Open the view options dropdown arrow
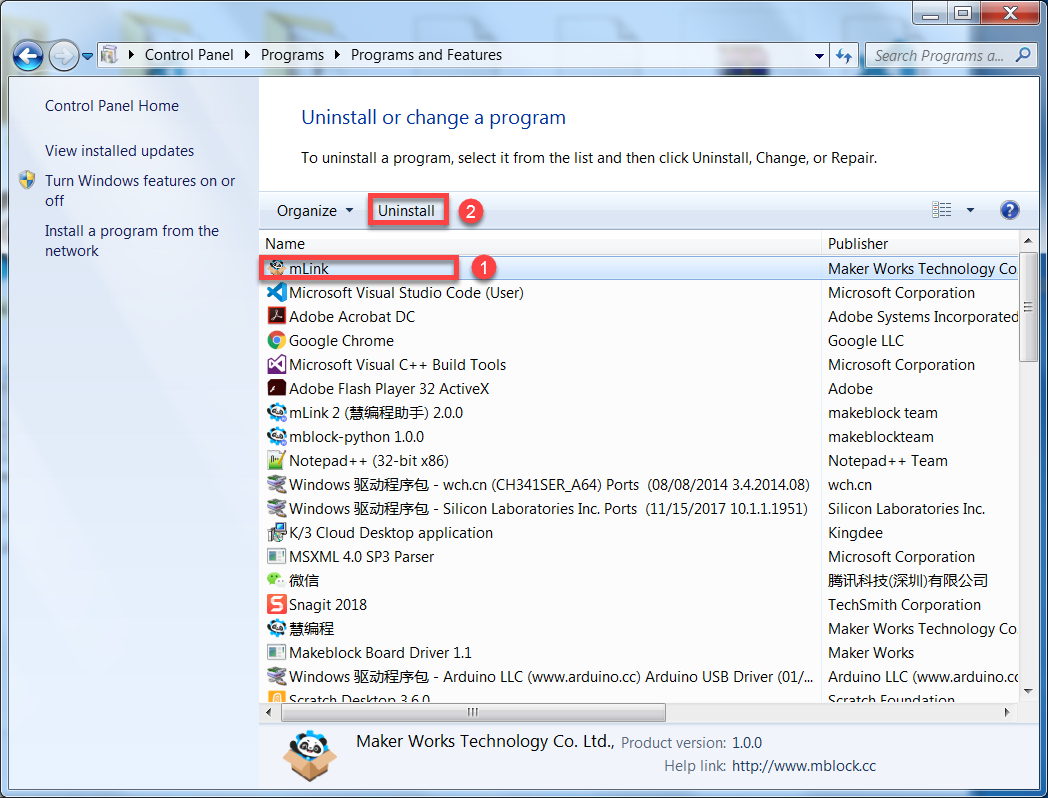Image resolution: width=1048 pixels, height=798 pixels. (970, 210)
